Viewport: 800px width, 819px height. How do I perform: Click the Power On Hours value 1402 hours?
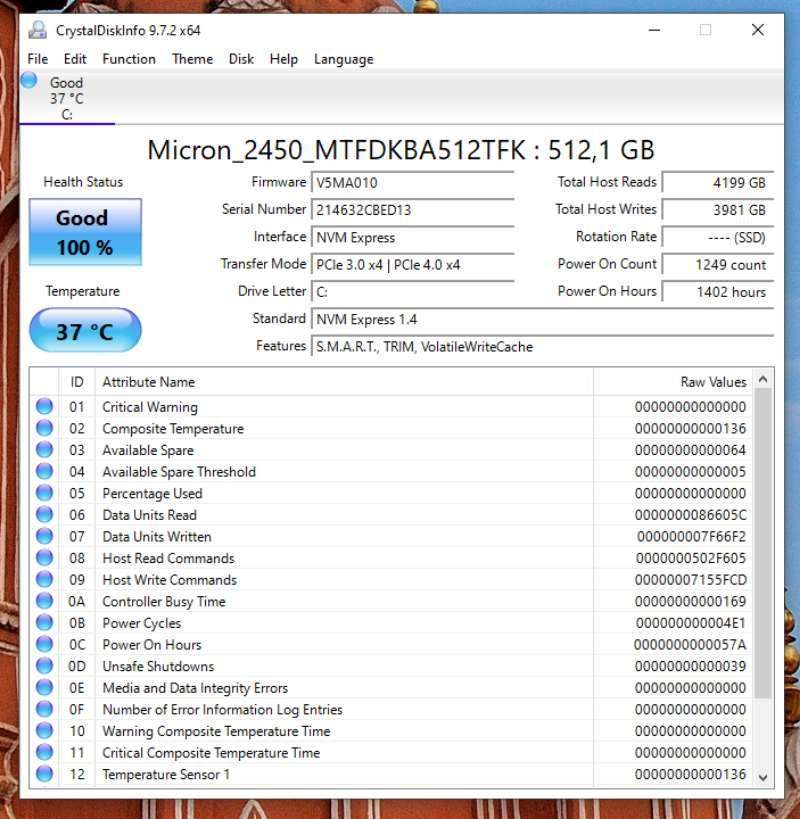pos(718,291)
